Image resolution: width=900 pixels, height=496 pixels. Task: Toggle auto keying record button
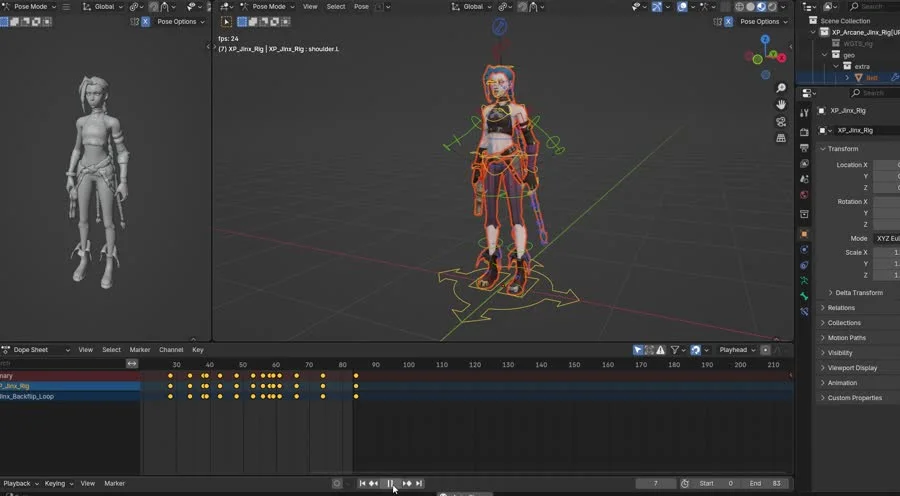337,483
